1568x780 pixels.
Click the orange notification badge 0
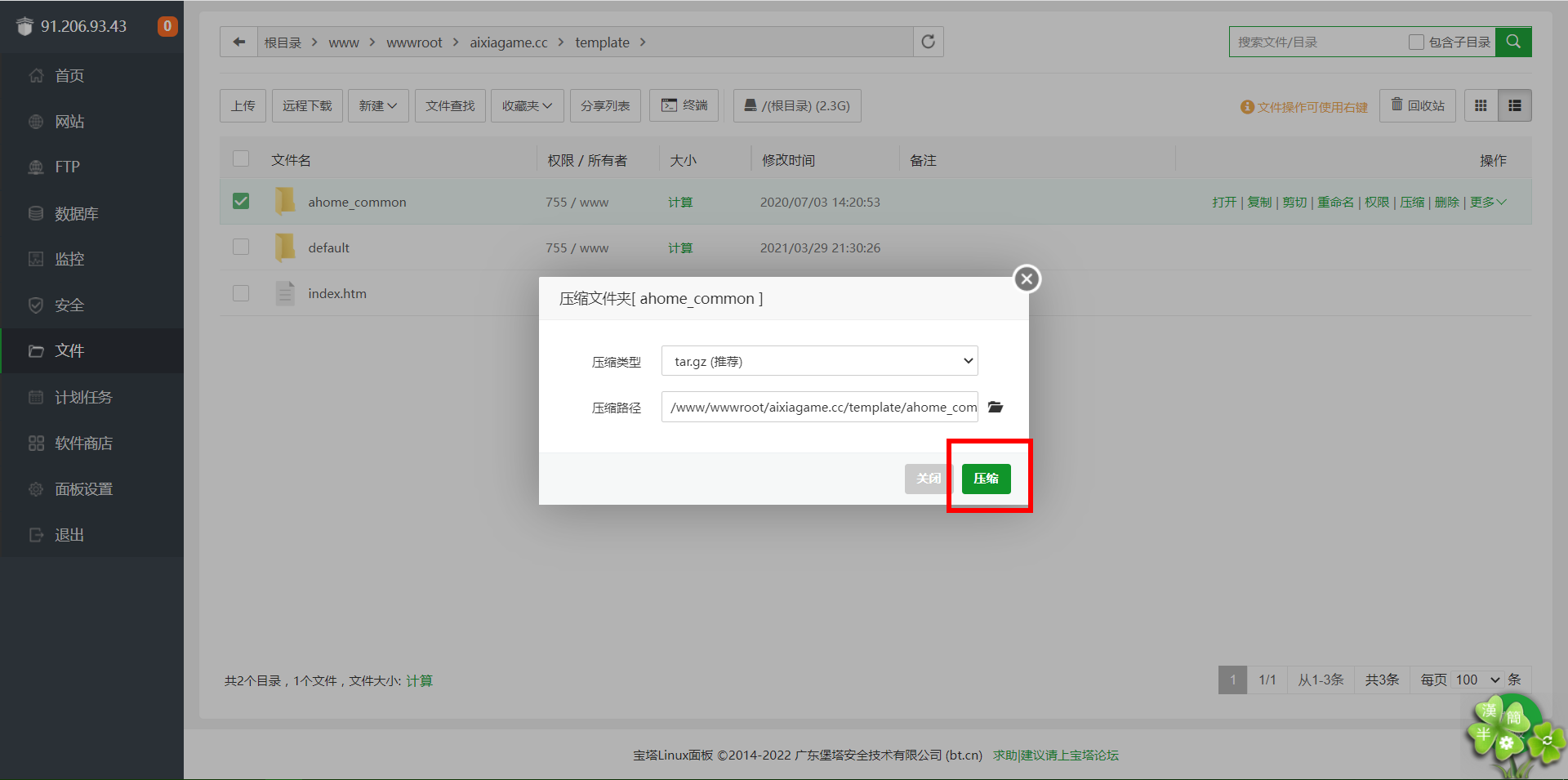pos(167,26)
